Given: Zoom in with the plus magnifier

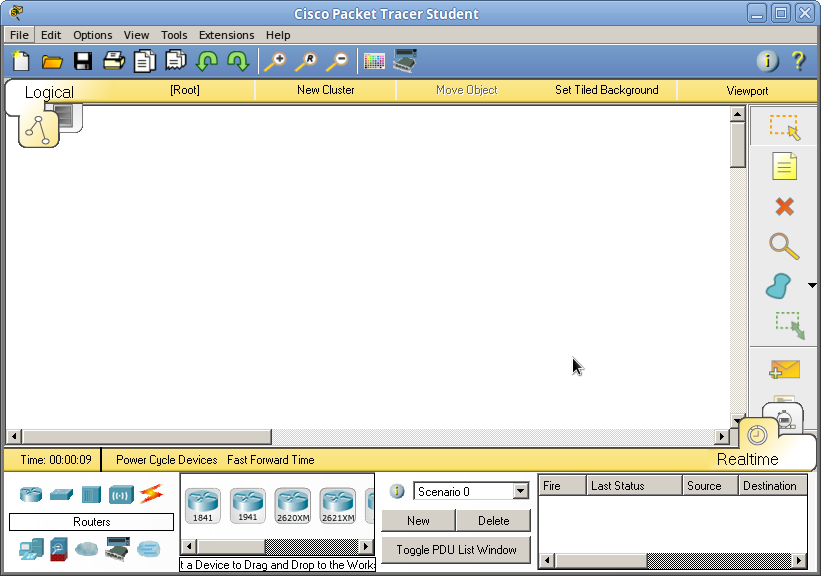Looking at the screenshot, I should [275, 61].
